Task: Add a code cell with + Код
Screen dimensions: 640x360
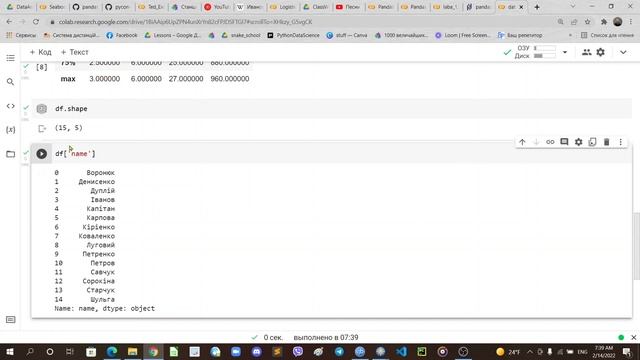Action: click(x=40, y=52)
